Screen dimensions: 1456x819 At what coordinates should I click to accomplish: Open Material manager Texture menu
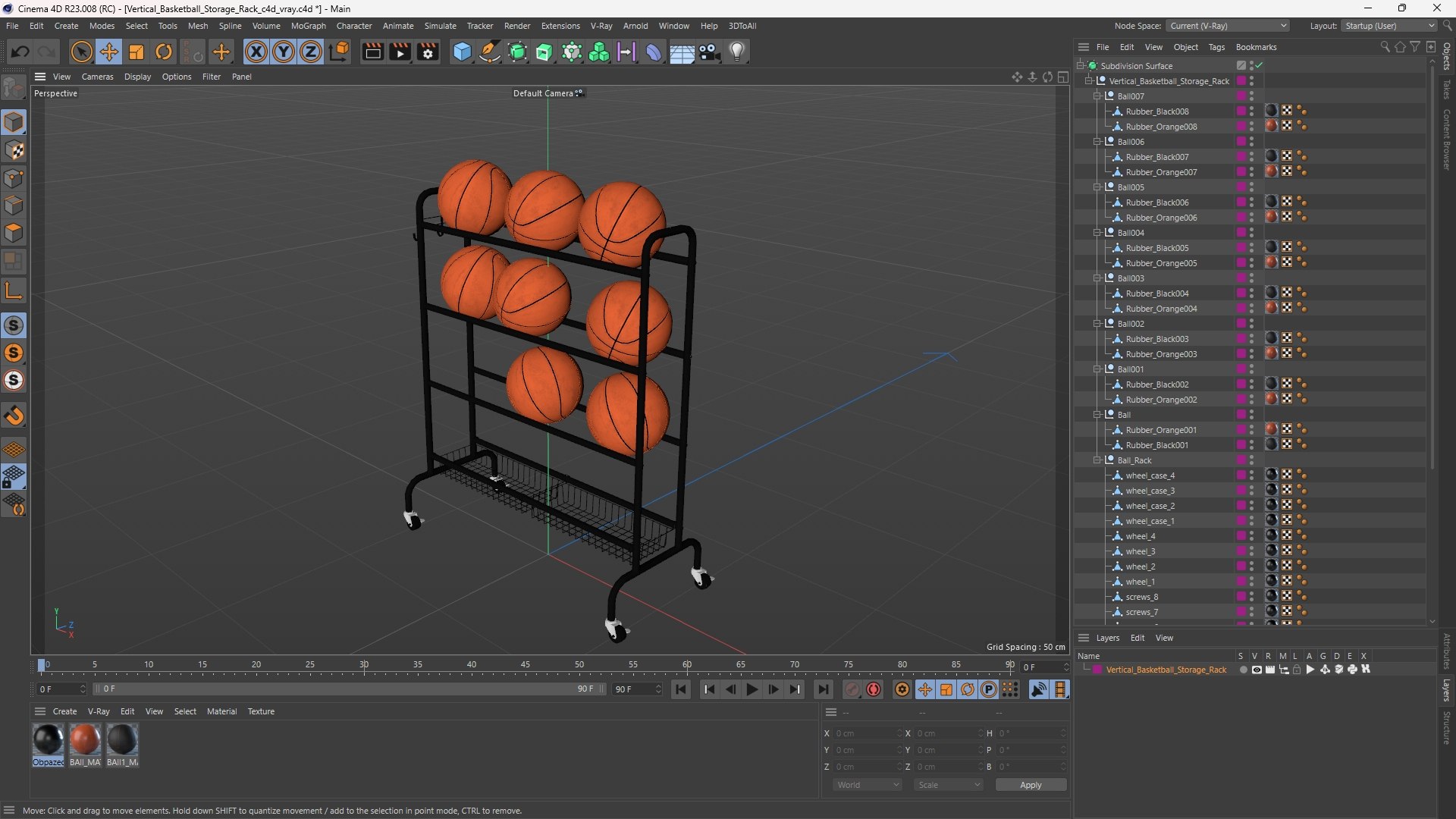pyautogui.click(x=261, y=711)
